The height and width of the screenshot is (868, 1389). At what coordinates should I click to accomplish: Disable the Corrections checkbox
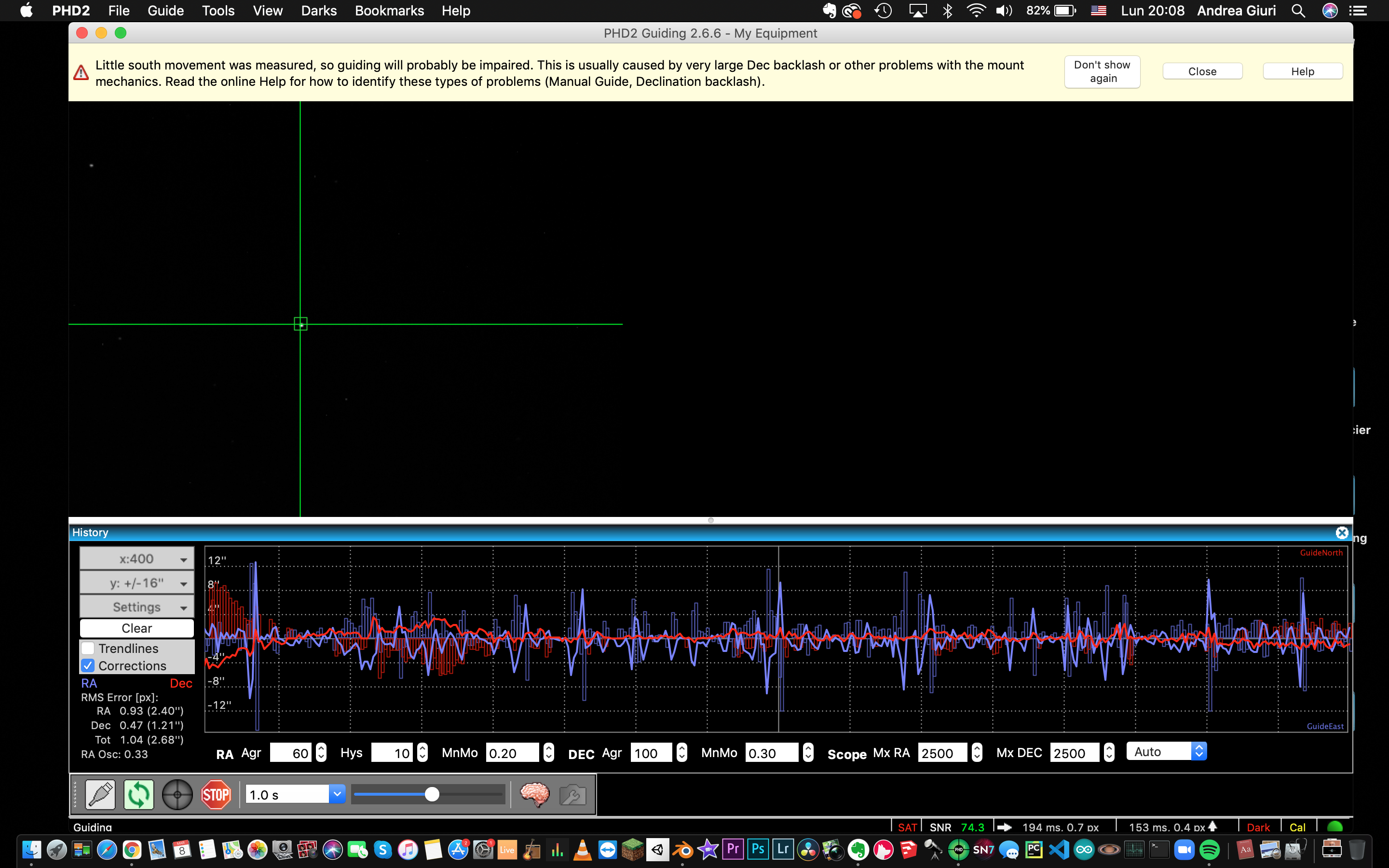coord(88,665)
